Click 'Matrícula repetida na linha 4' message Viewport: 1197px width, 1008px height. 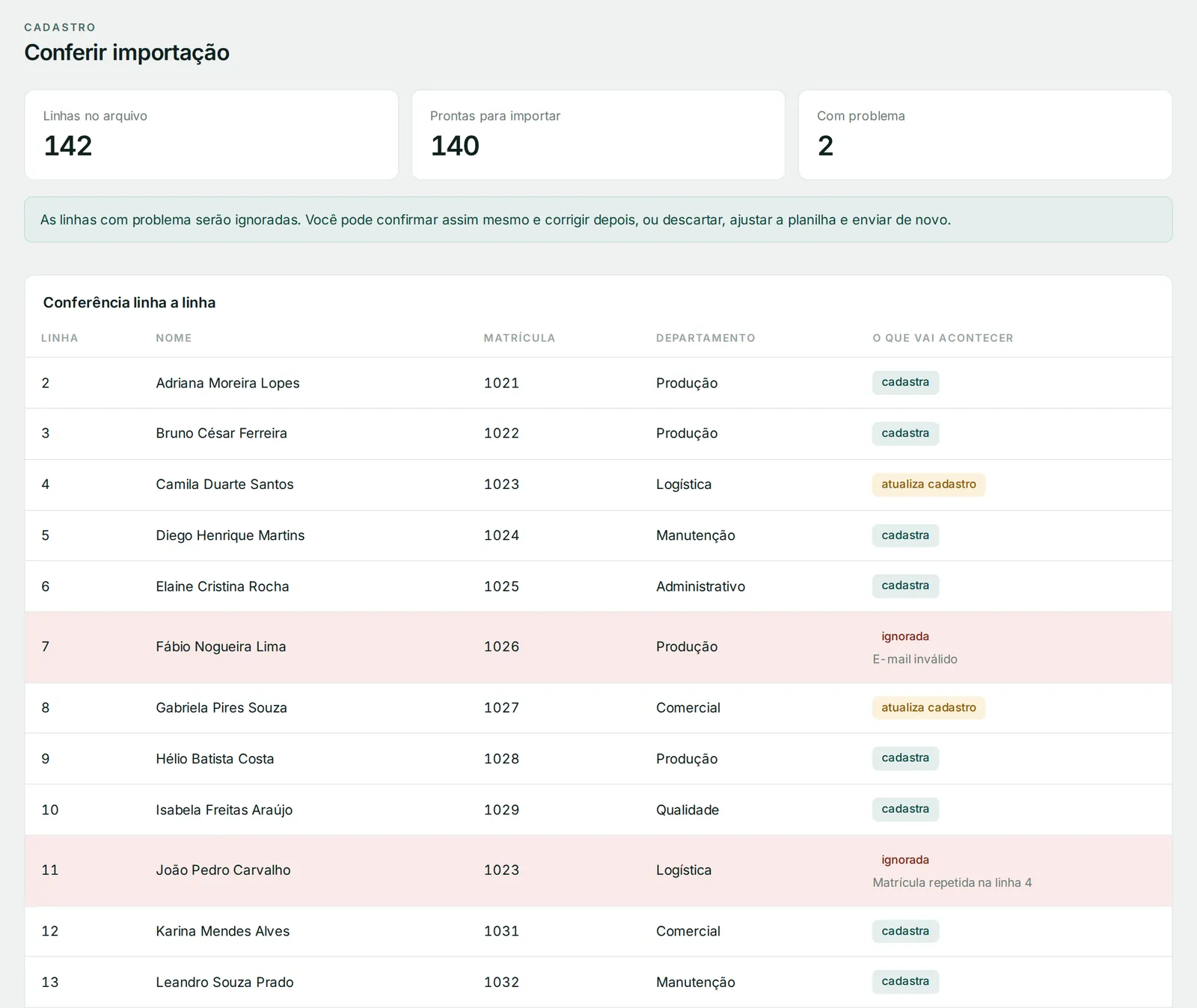tap(952, 882)
